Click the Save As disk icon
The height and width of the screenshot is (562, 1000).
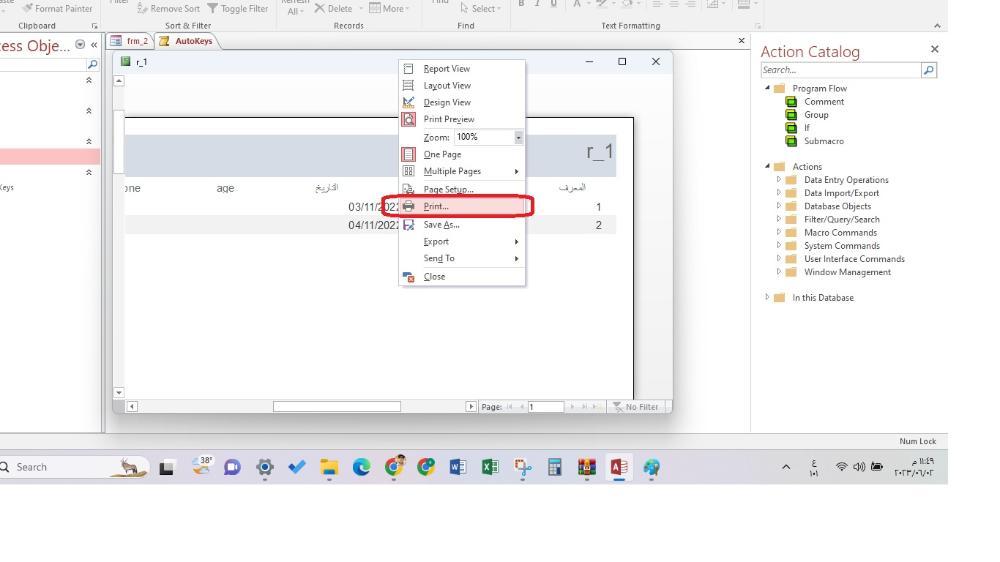pyautogui.click(x=409, y=225)
